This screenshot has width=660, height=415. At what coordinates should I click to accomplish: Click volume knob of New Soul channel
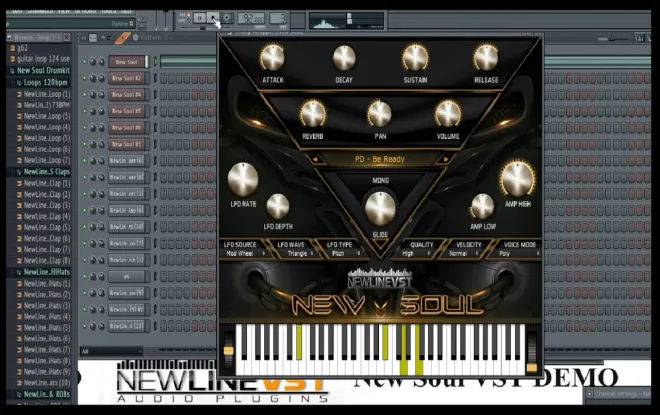click(x=101, y=61)
